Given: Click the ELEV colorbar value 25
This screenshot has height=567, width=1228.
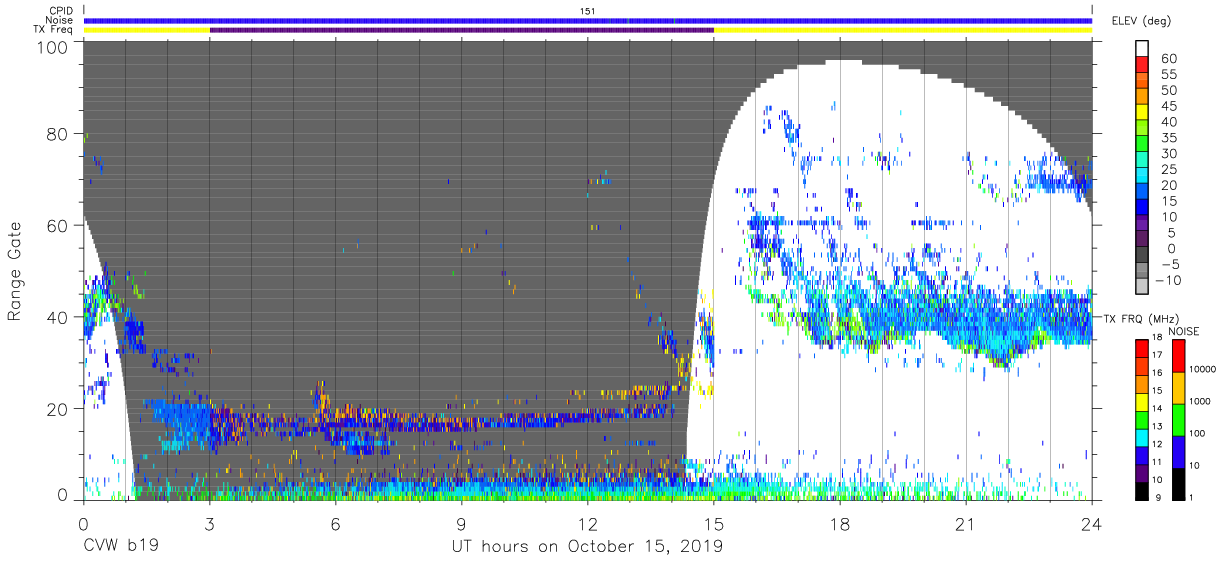Looking at the screenshot, I should [x=1168, y=169].
